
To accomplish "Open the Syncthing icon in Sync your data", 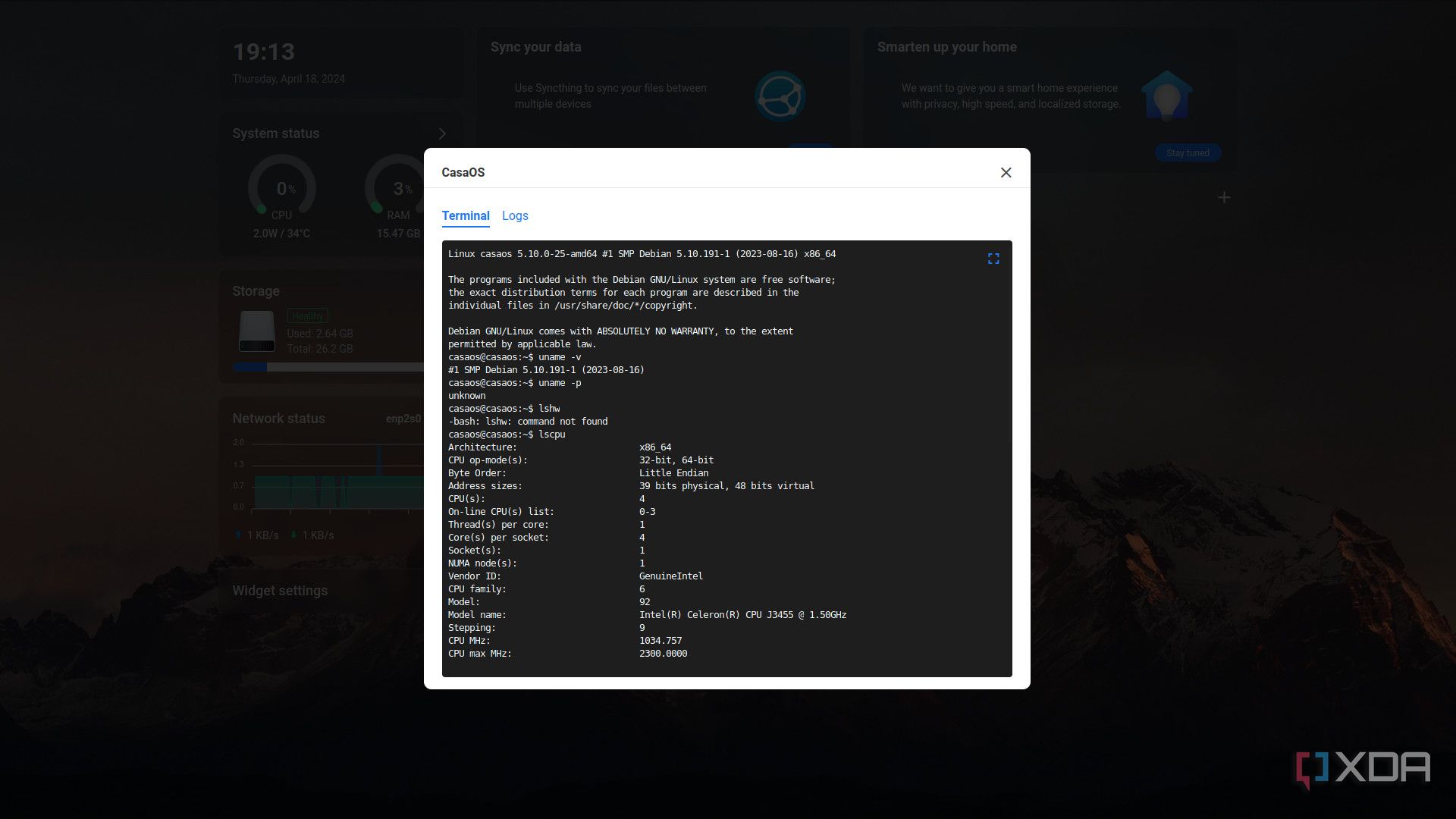I will 780,96.
